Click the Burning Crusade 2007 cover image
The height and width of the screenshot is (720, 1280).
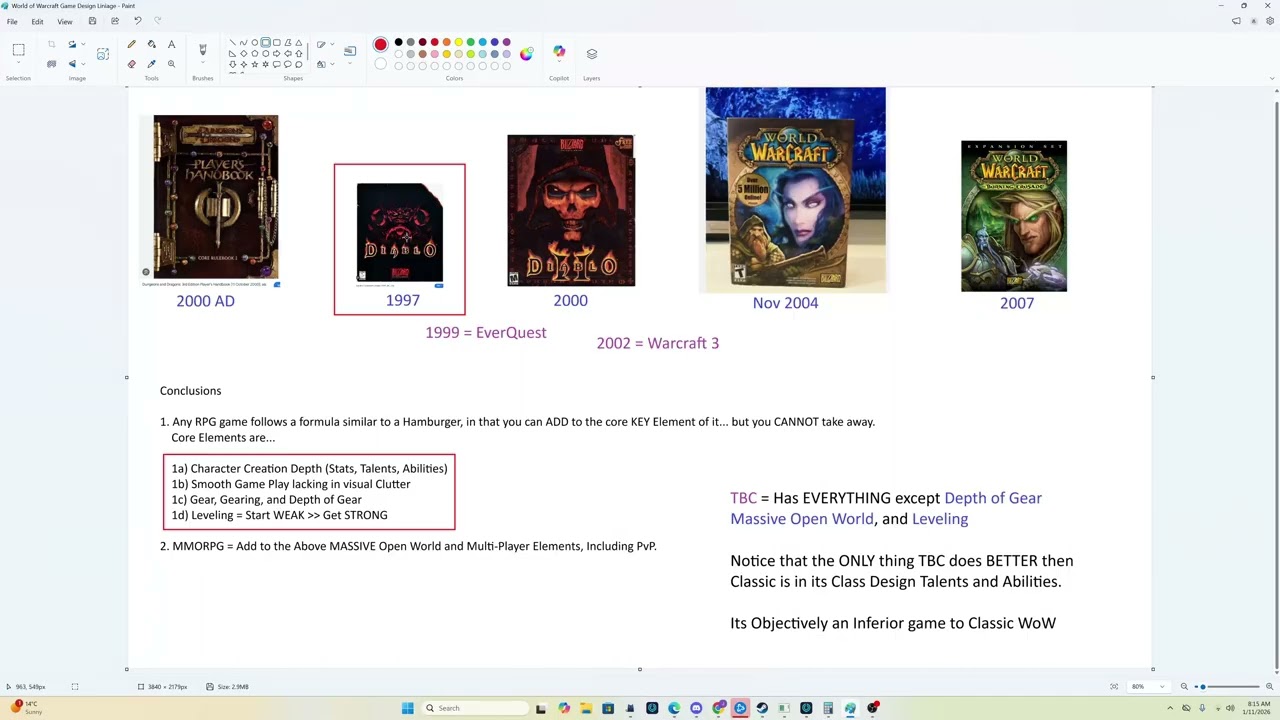click(x=1014, y=216)
